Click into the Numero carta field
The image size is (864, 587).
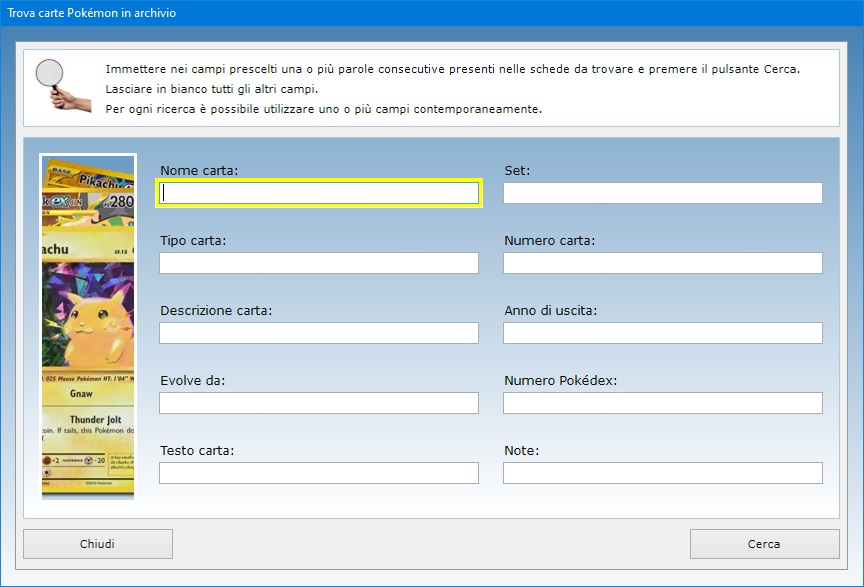(x=662, y=263)
